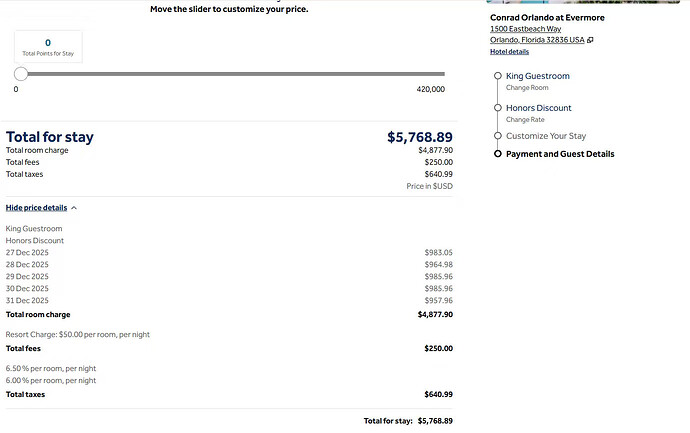Click the Orlando, Florida 32836 USA link
This screenshot has height=433, width=690.
click(537, 40)
